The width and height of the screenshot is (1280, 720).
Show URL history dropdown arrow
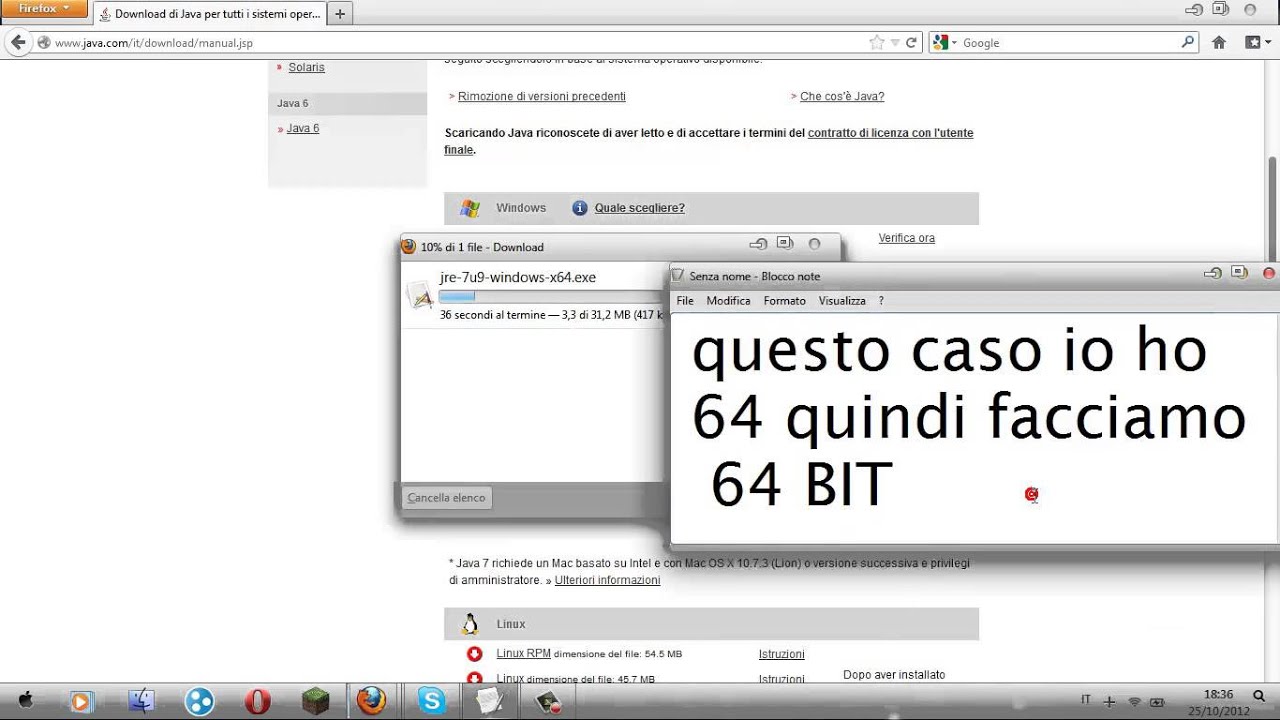(894, 43)
